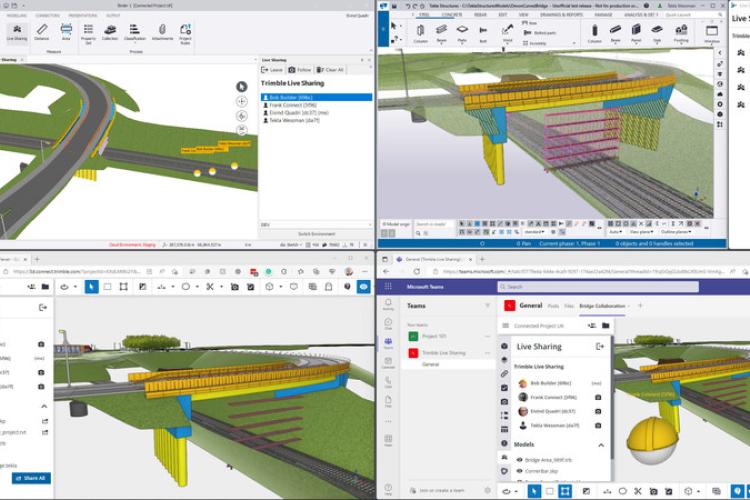
Task: Click camera snapshot icon in Teams viewer toolbar
Action: point(653,491)
